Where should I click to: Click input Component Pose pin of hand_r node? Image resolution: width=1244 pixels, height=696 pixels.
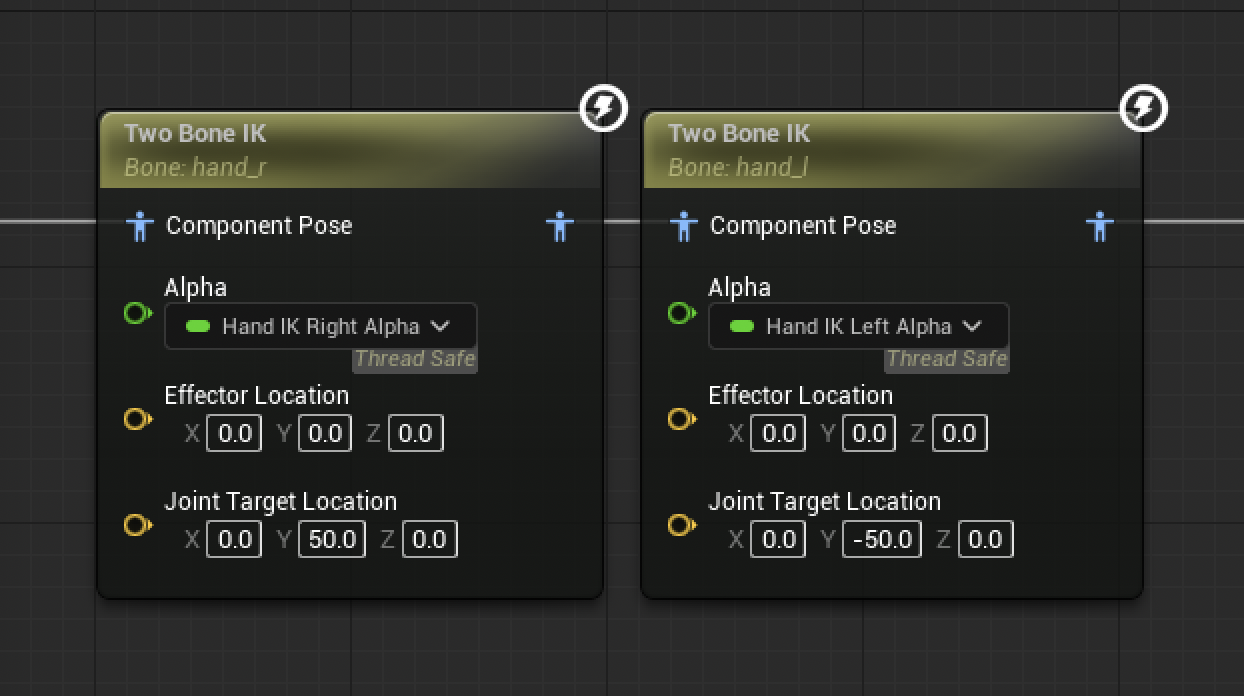point(139,226)
